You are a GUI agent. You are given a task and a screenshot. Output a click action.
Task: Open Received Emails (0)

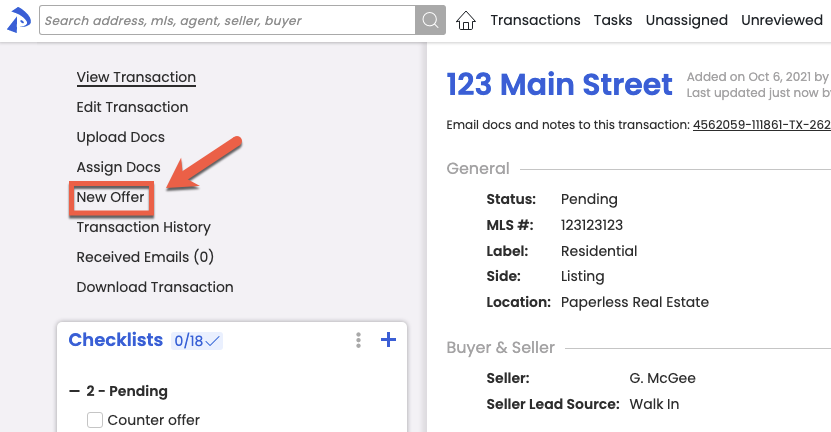tap(145, 257)
